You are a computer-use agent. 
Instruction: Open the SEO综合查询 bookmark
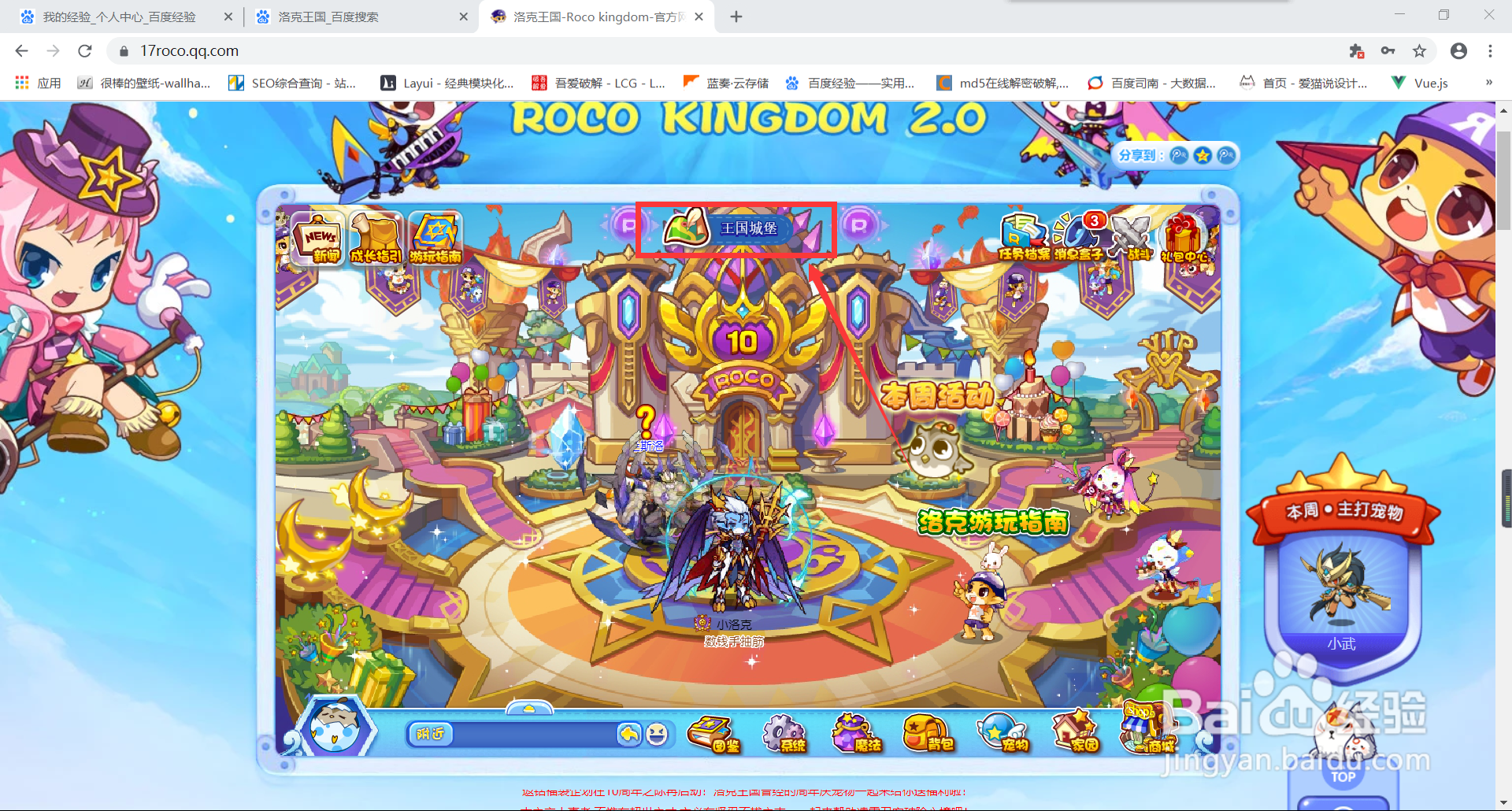pyautogui.click(x=292, y=83)
